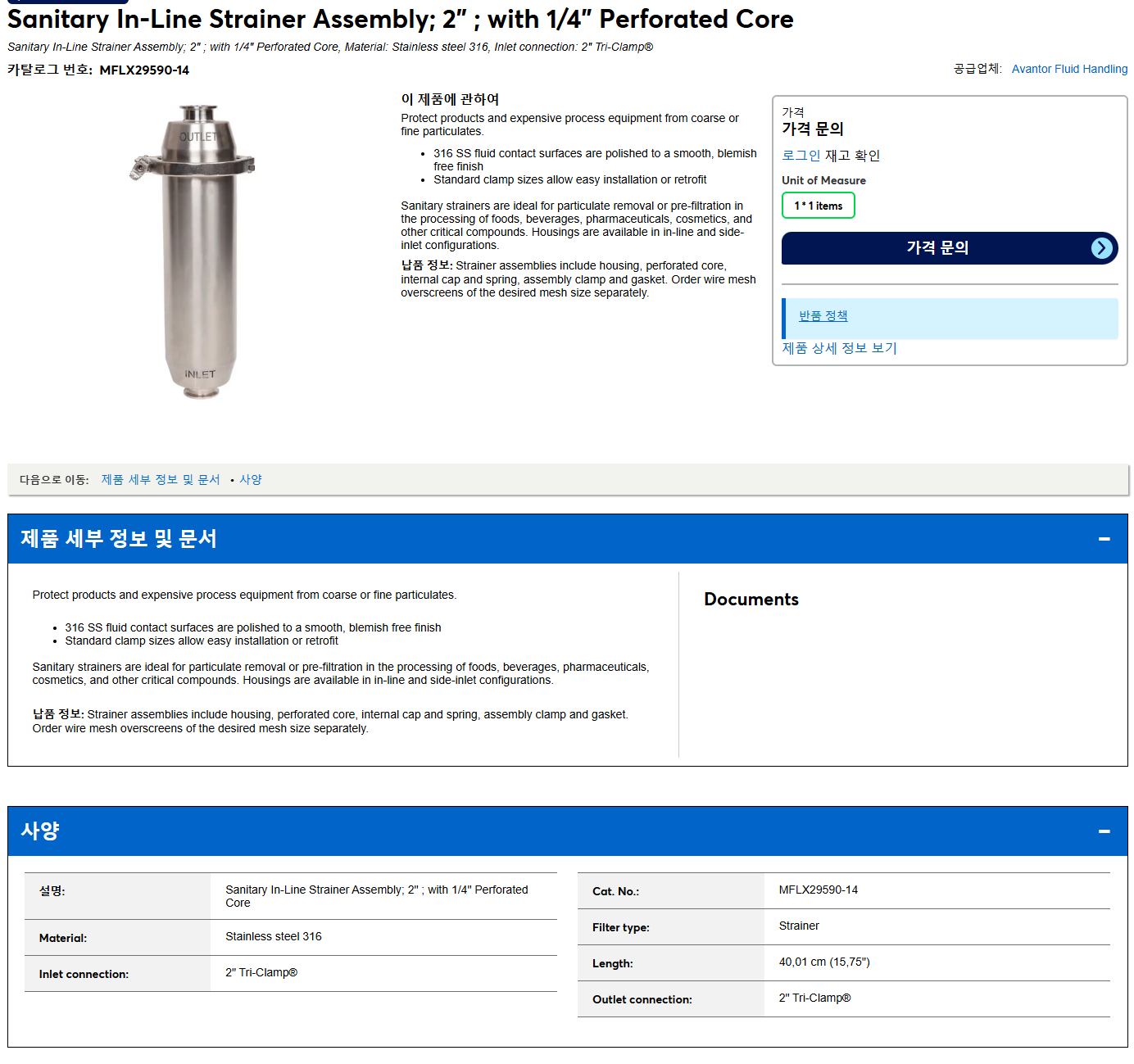Click Cat. No. value MFLX29590-14 in table
Image resolution: width=1134 pixels, height=1064 pixels.
tap(819, 890)
